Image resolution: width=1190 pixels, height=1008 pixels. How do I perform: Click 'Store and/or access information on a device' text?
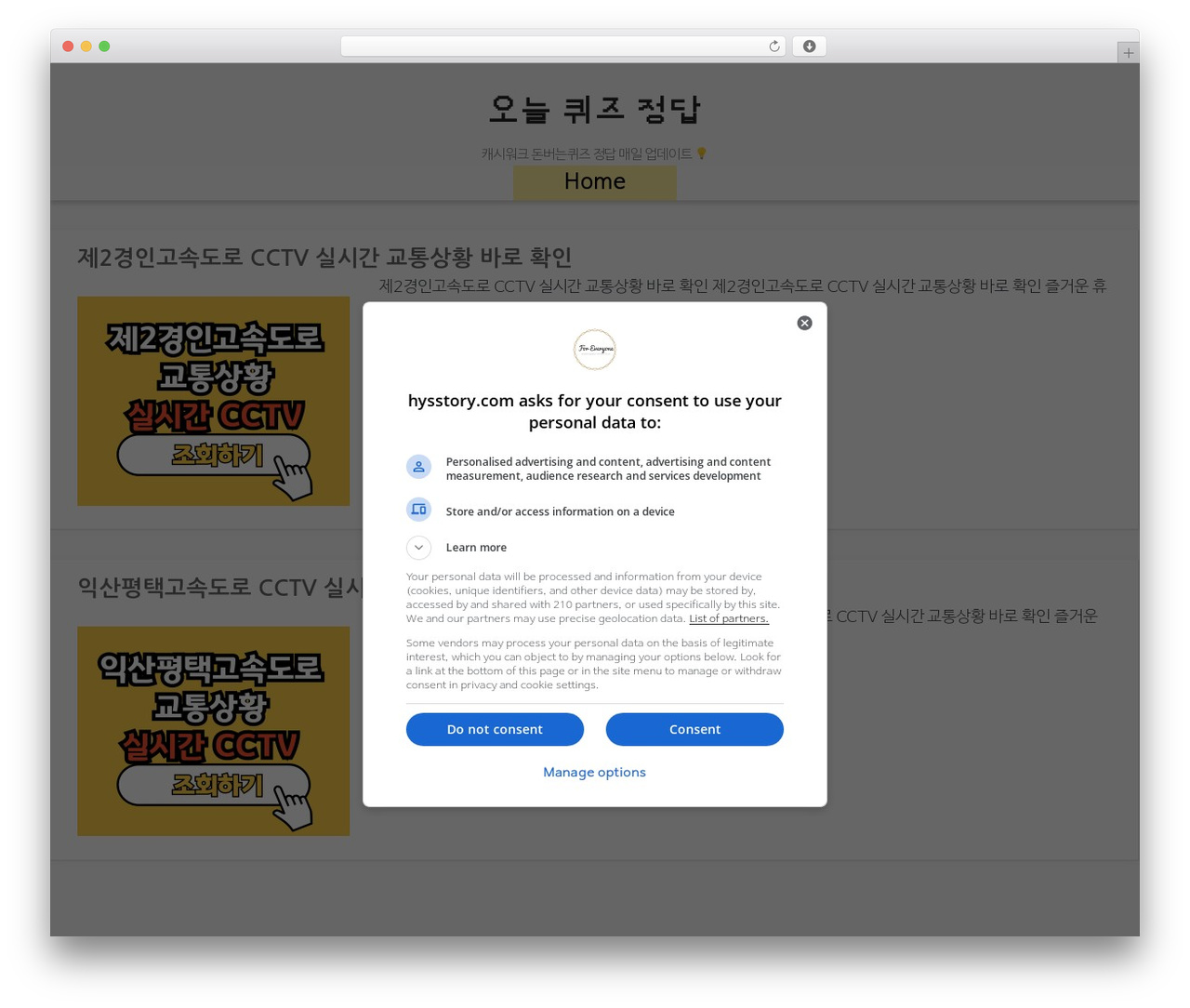pyautogui.click(x=560, y=511)
